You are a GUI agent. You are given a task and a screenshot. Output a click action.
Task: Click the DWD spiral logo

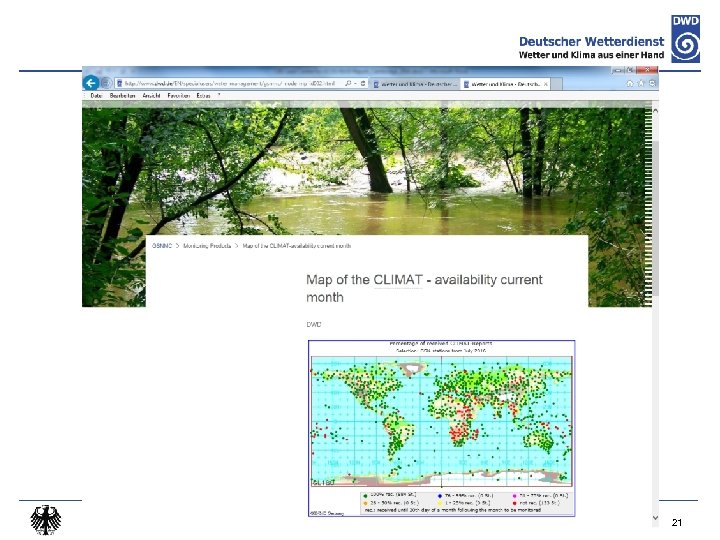686,39
